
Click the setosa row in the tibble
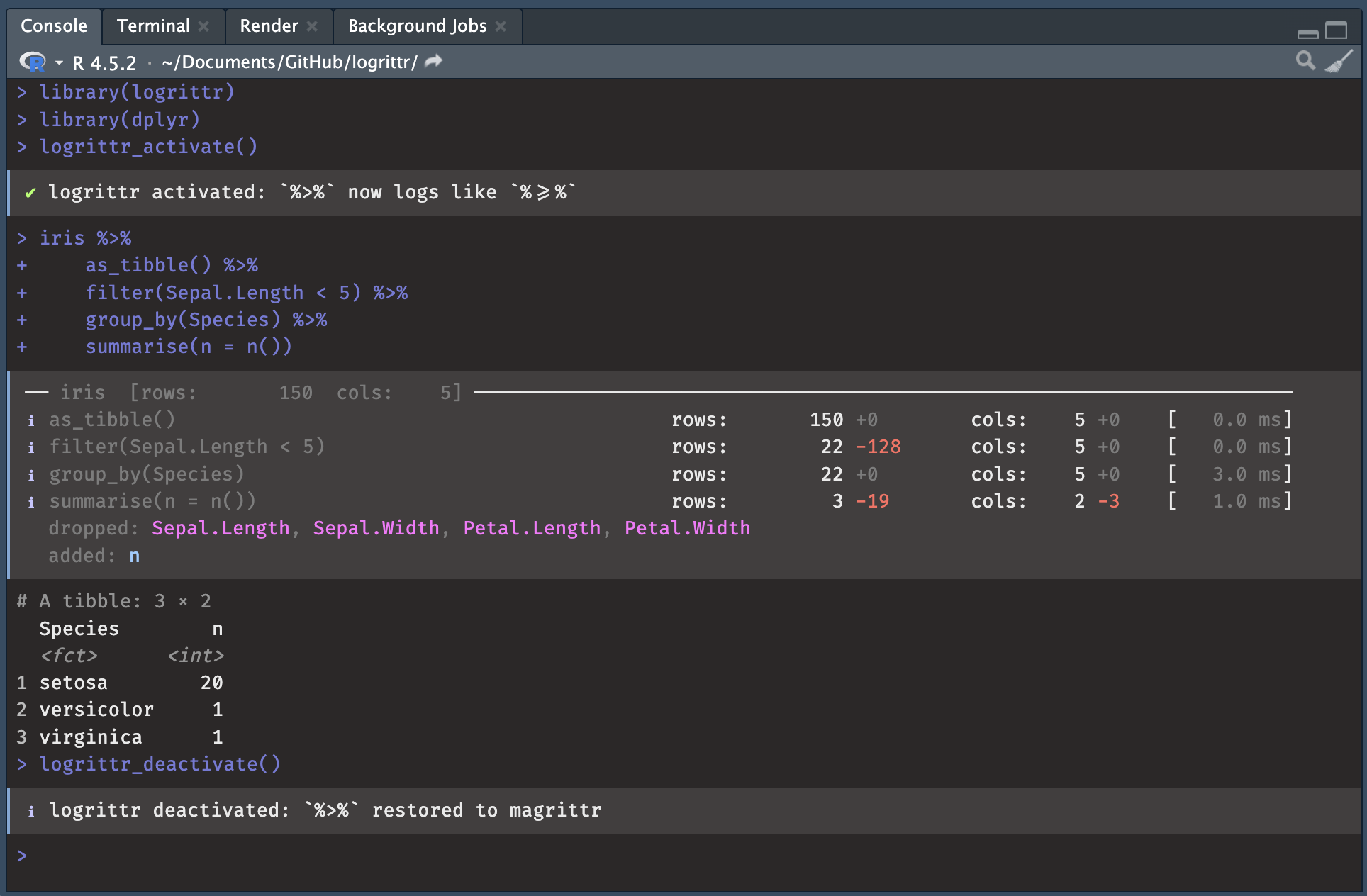tap(120, 683)
